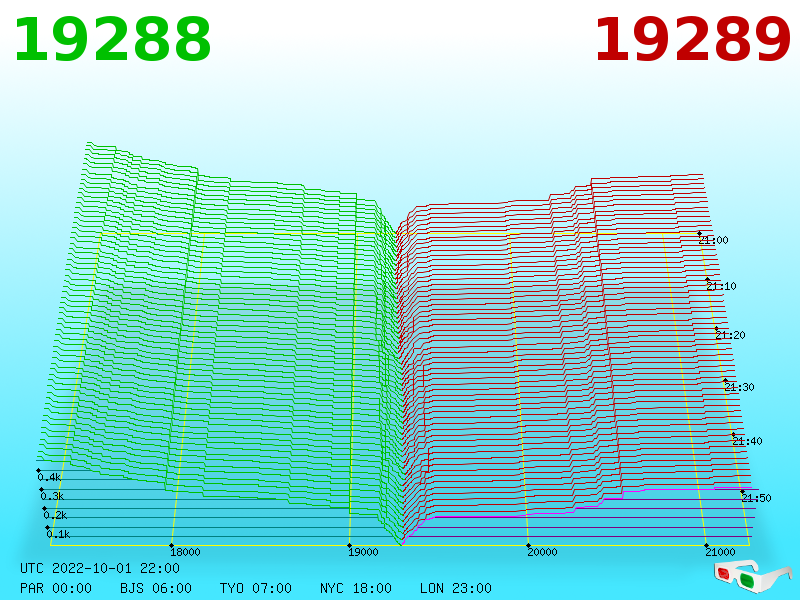The width and height of the screenshot is (800, 600).
Task: Click the 21:20 time axis marker
Action: coord(730,335)
